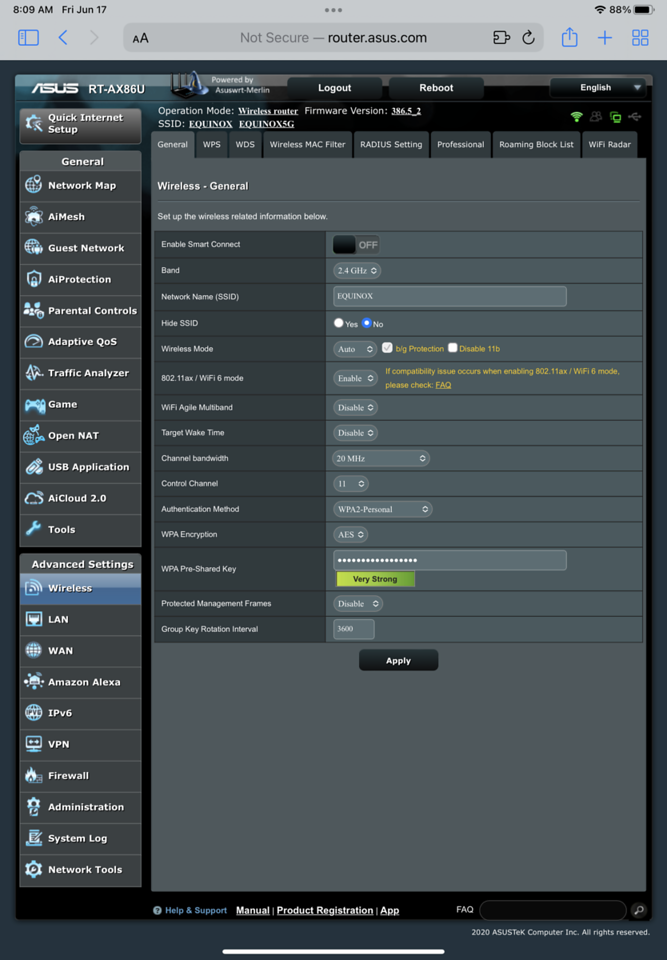The width and height of the screenshot is (667, 960).
Task: Open Target Wake Time dropdown
Action: (355, 433)
